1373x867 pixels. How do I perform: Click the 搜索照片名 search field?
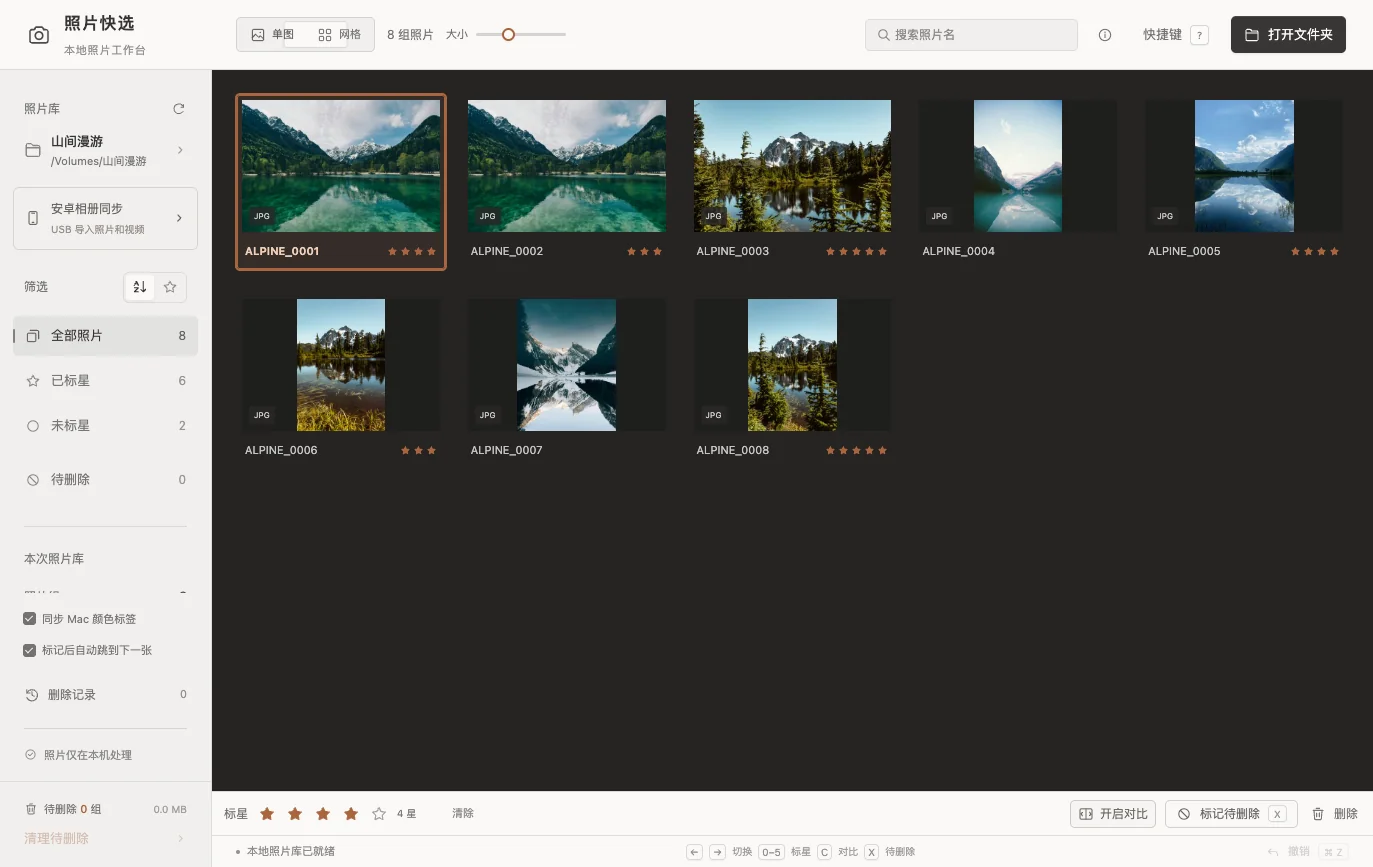[x=971, y=35]
